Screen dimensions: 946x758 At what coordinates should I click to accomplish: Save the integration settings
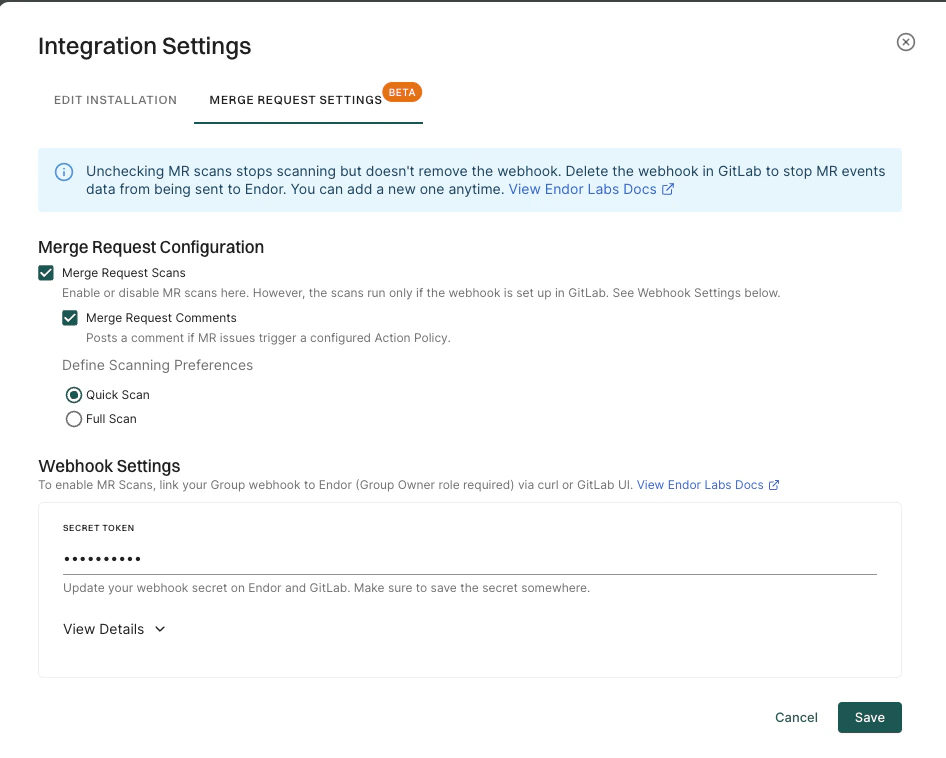pos(869,717)
